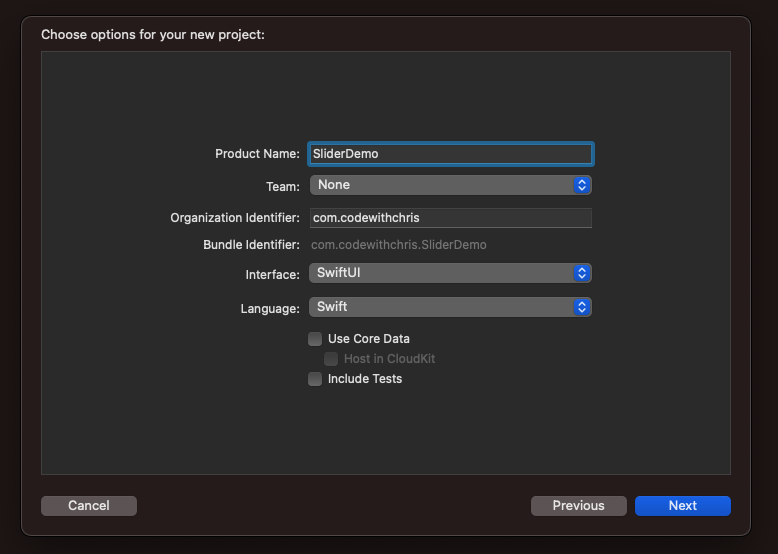Click the Host in CloudKit label

coord(389,359)
